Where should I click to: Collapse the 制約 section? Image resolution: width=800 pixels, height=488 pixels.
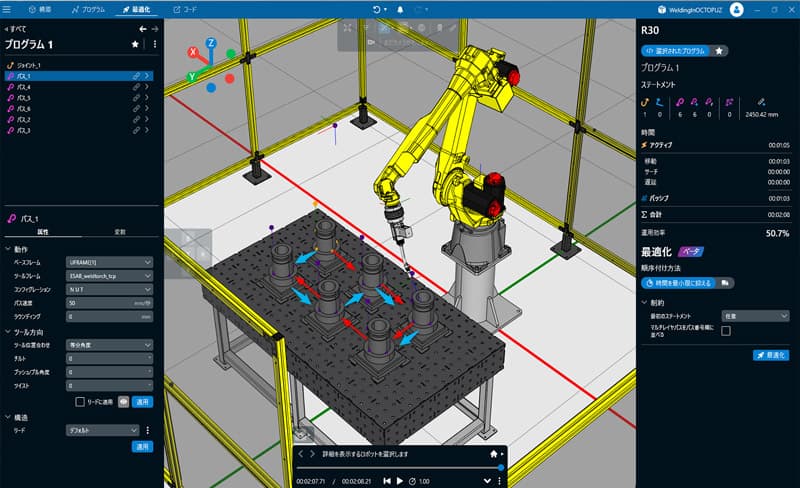point(644,302)
